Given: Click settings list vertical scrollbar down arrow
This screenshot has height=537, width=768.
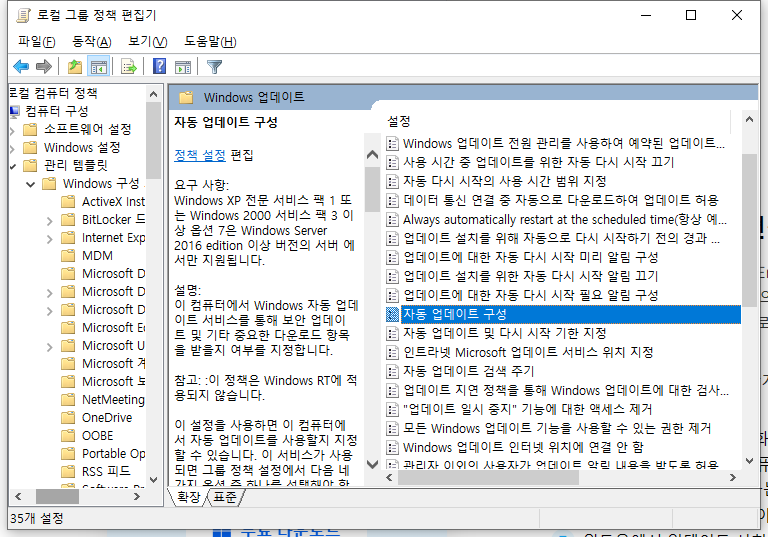Looking at the screenshot, I should pyautogui.click(x=749, y=461).
